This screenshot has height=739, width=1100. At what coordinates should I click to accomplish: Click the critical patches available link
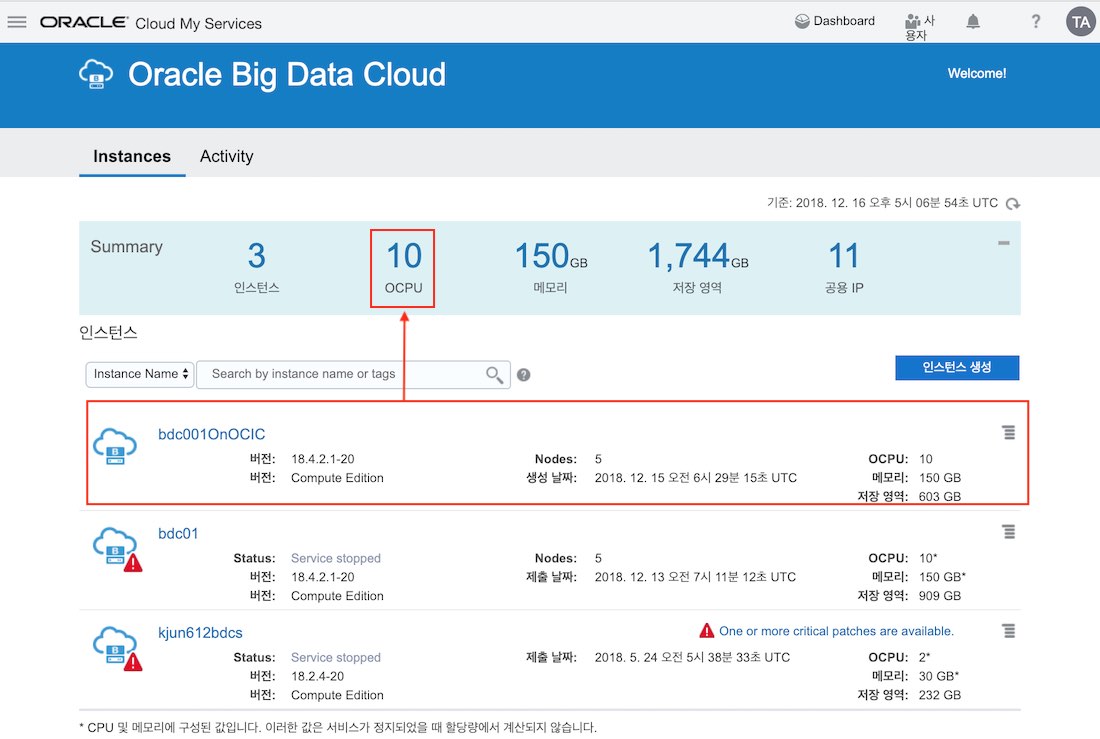pos(835,630)
